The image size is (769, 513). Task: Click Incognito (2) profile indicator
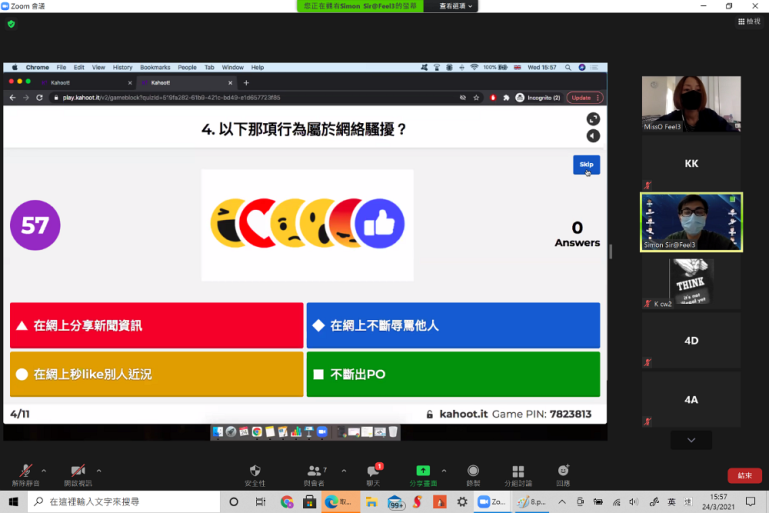(x=538, y=98)
